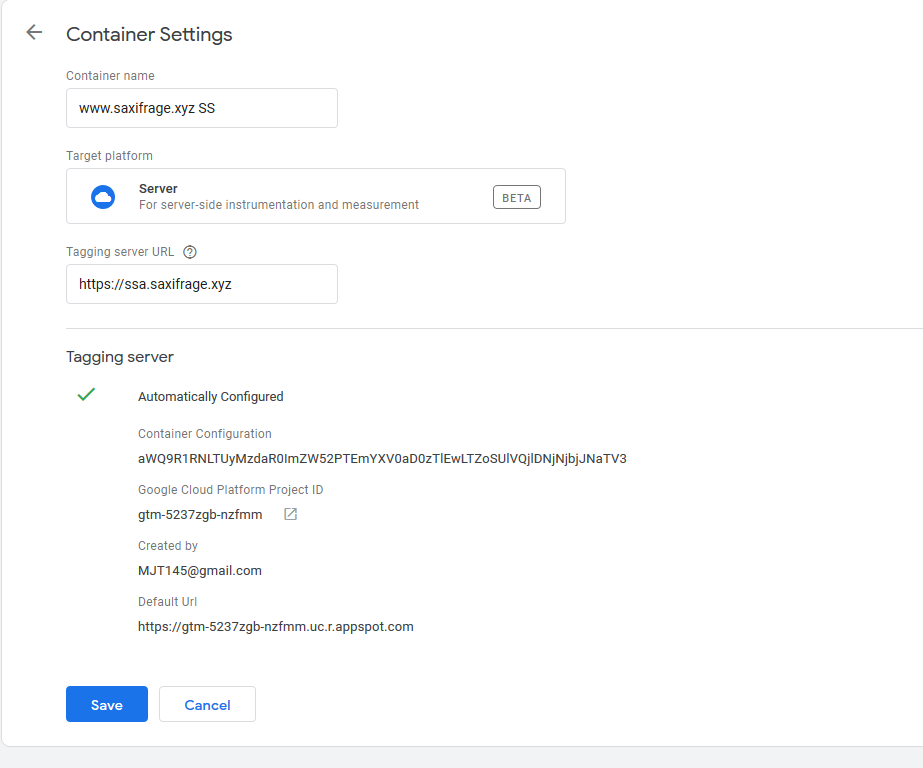Click the BETA badge
923x768 pixels.
coord(517,198)
